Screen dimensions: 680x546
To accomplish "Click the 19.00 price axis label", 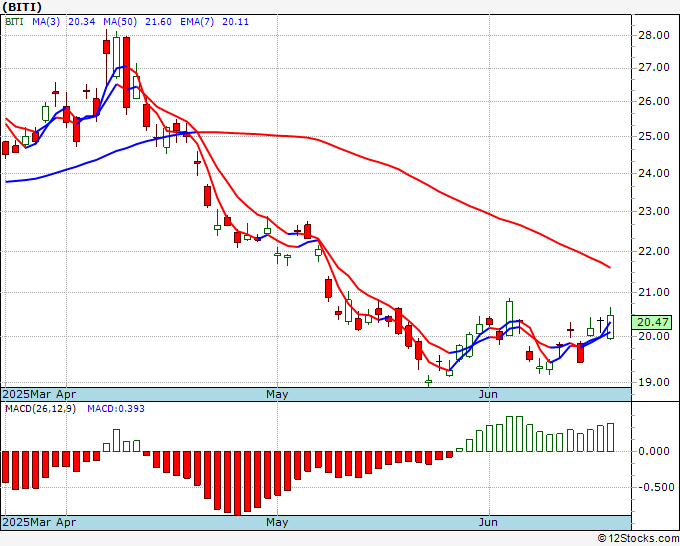I will pos(654,382).
